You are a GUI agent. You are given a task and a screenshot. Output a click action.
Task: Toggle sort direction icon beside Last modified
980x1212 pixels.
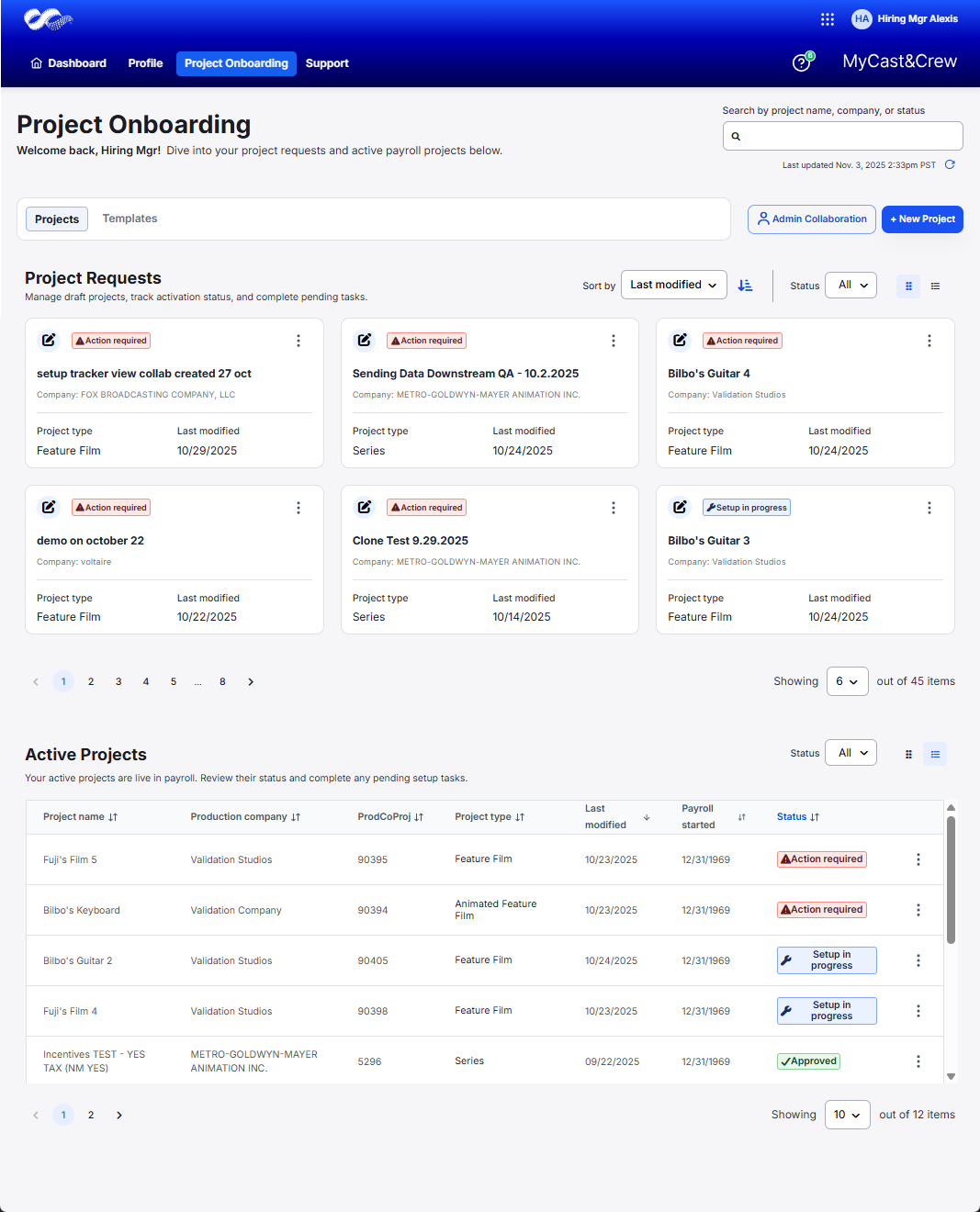[746, 286]
